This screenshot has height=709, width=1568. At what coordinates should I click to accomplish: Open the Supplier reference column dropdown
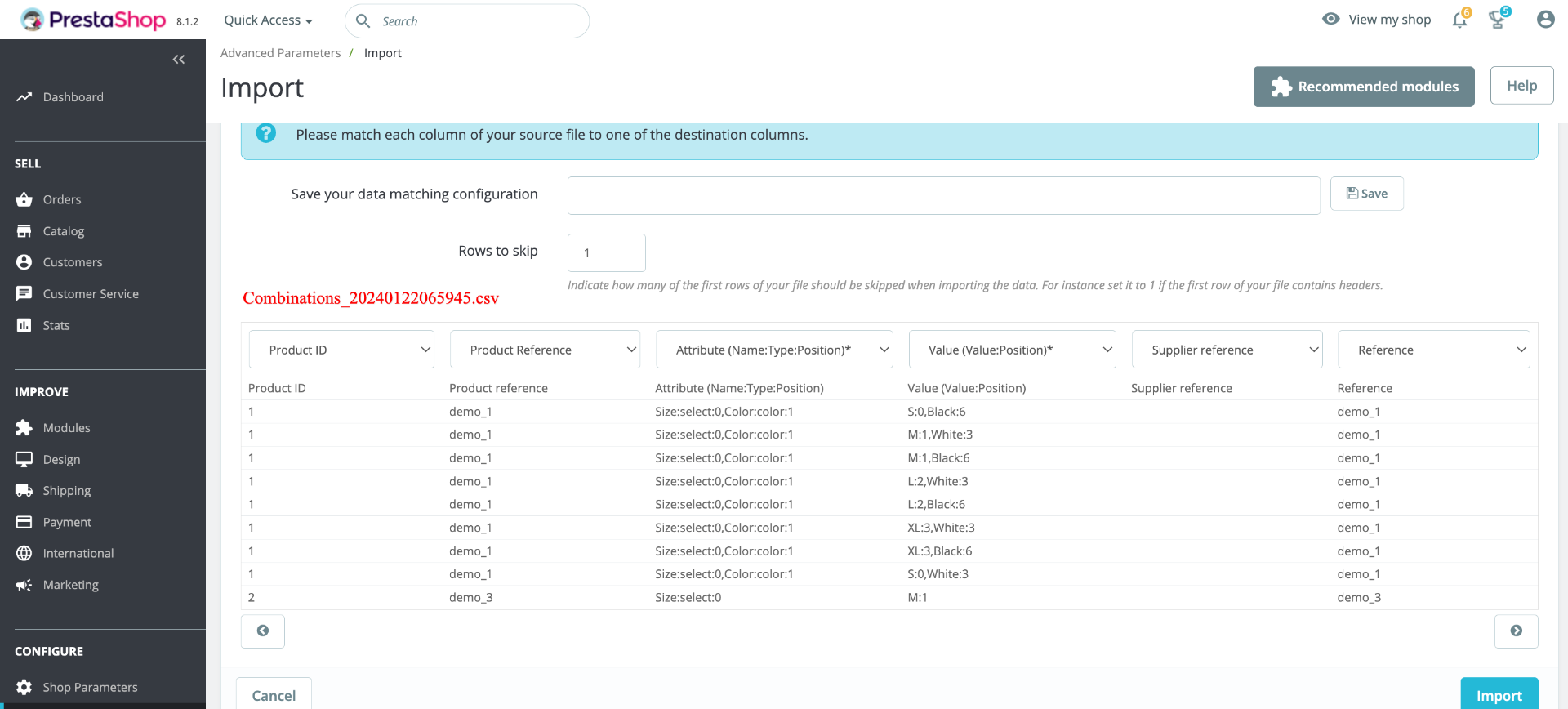[x=1227, y=350]
